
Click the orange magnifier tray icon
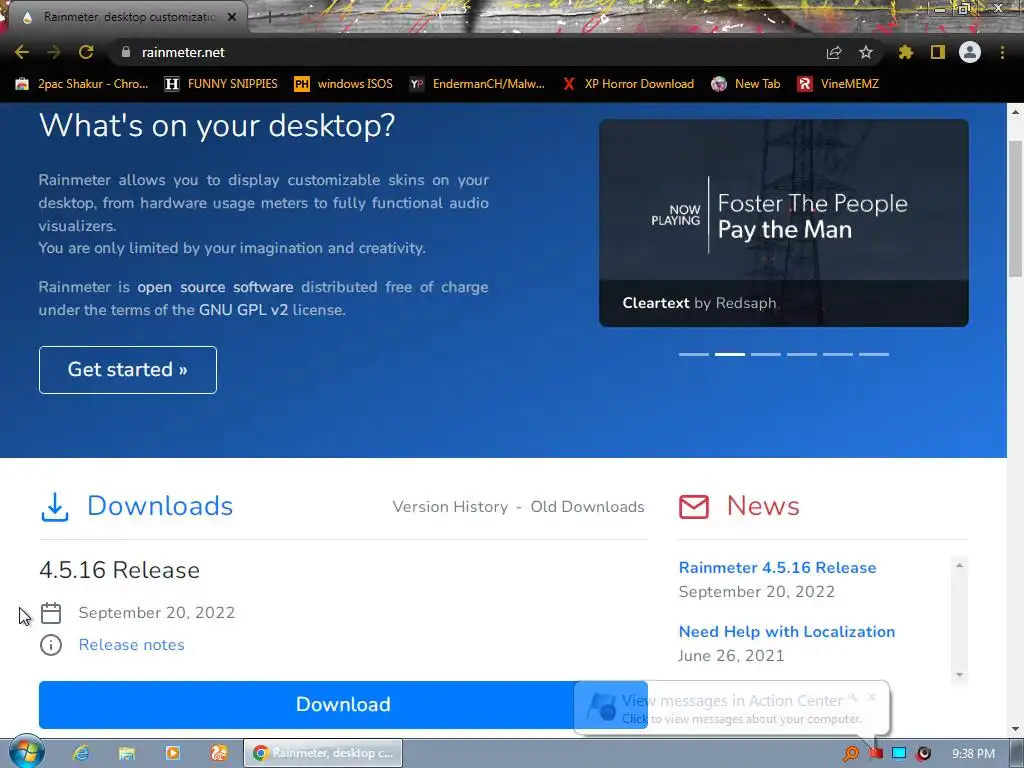(x=851, y=753)
